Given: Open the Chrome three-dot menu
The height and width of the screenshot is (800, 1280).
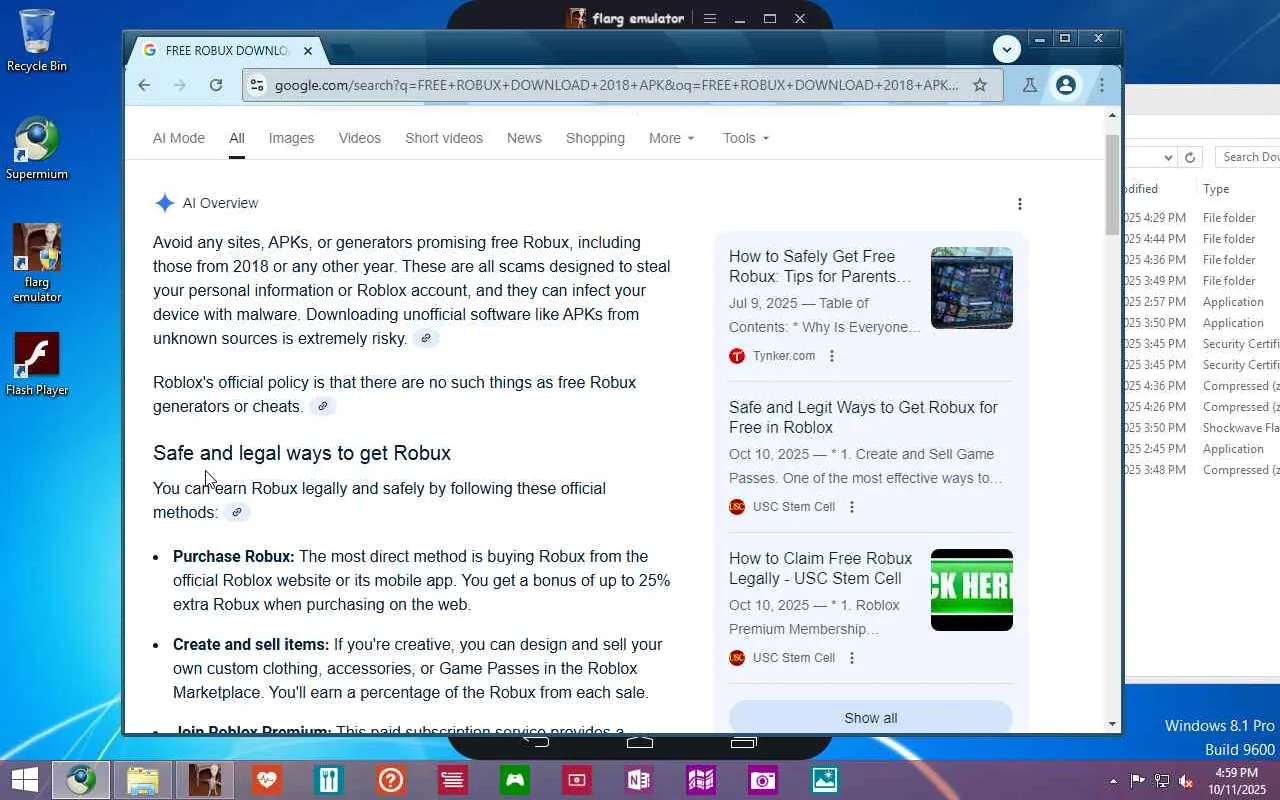Looking at the screenshot, I should 1102,85.
